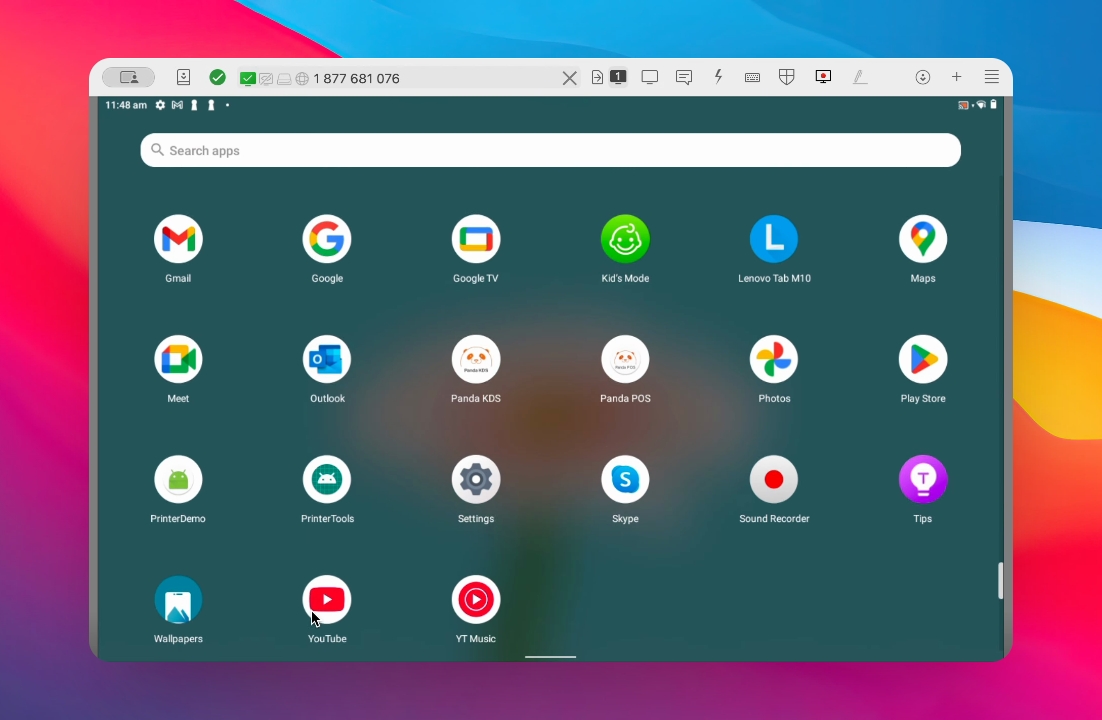Start Kid's Mode app

click(625, 239)
